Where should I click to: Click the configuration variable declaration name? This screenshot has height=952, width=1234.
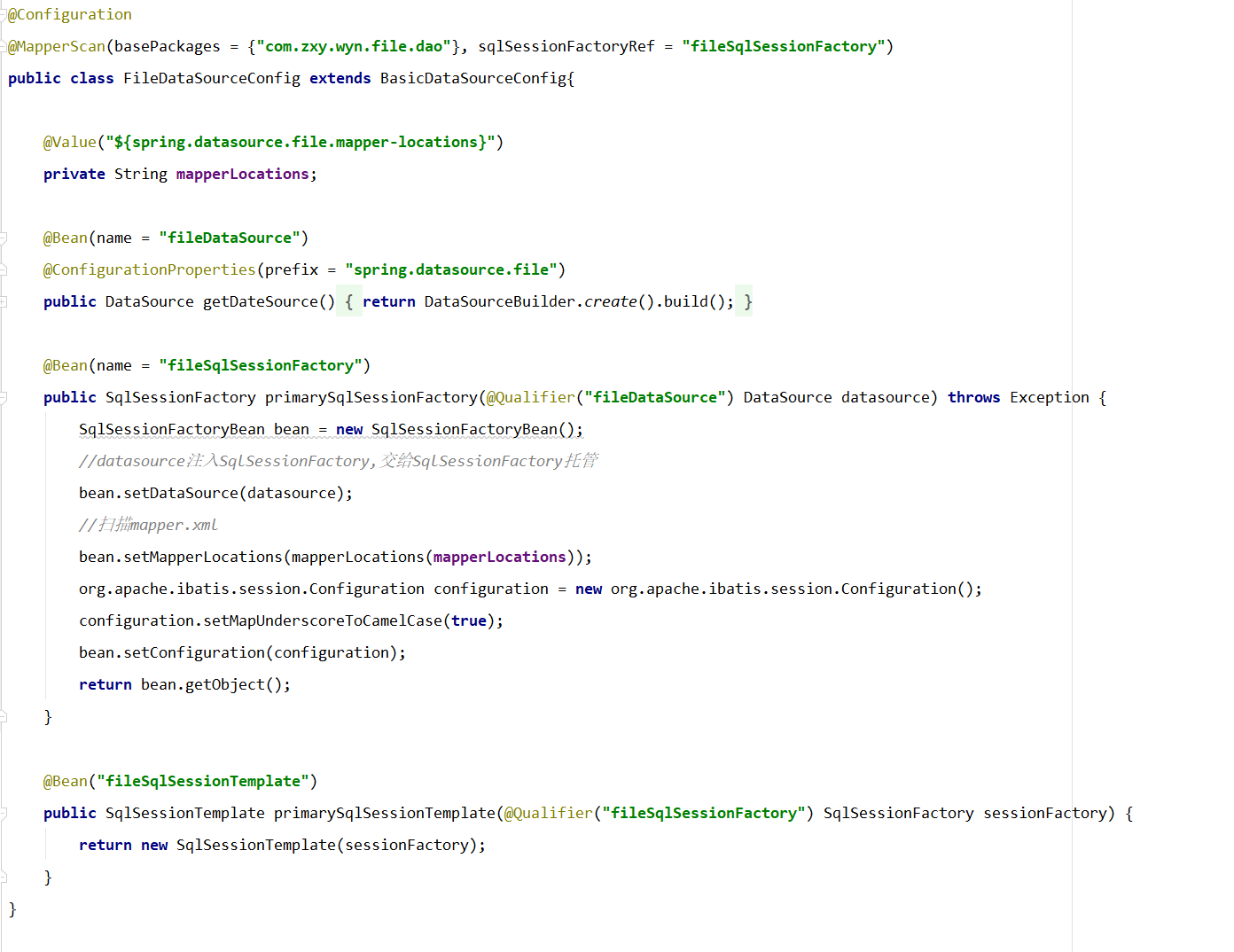tap(491, 589)
